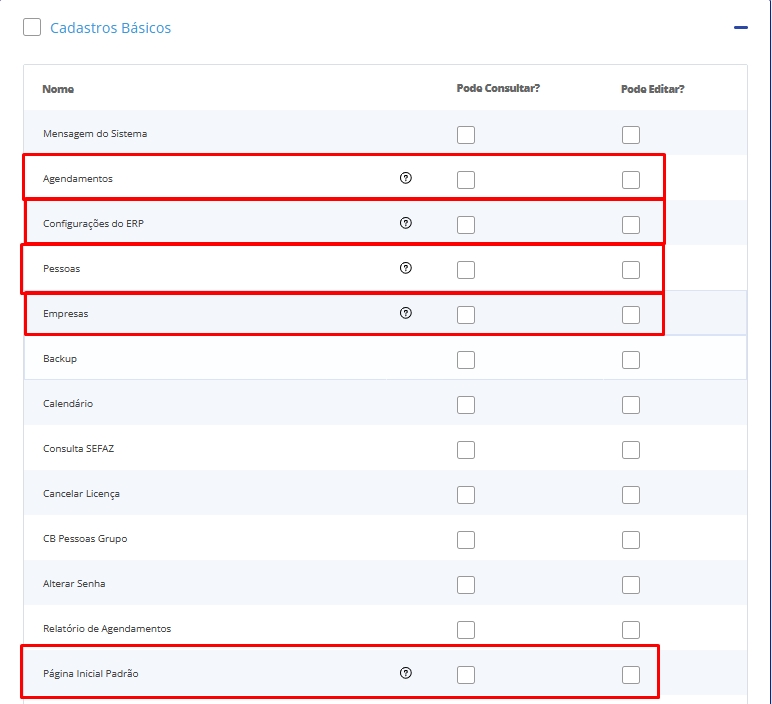Enable Pode Editar for Agendamentos
This screenshot has width=772, height=704.
(630, 180)
